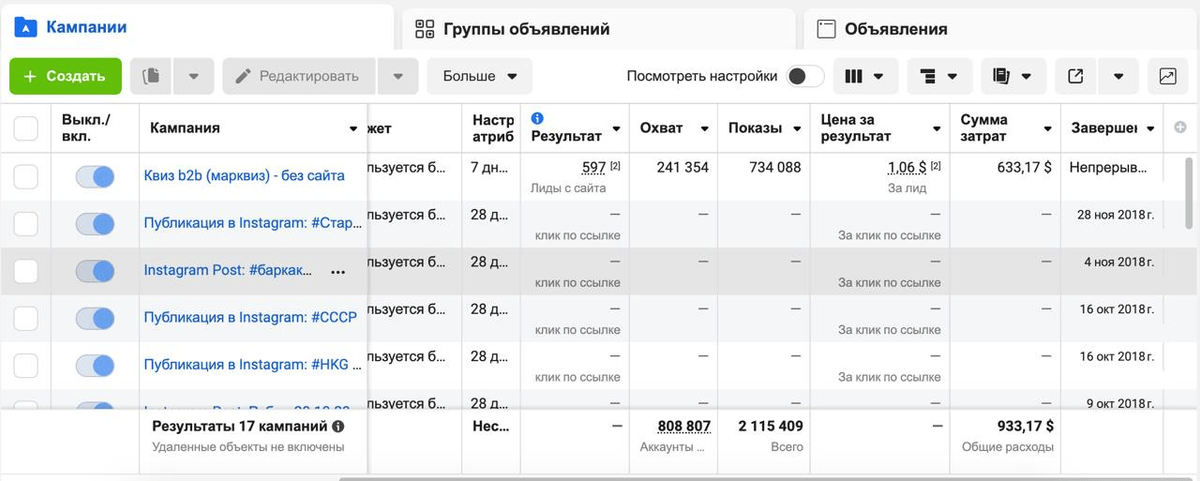Switch to the Кампании tab

[x=197, y=28]
